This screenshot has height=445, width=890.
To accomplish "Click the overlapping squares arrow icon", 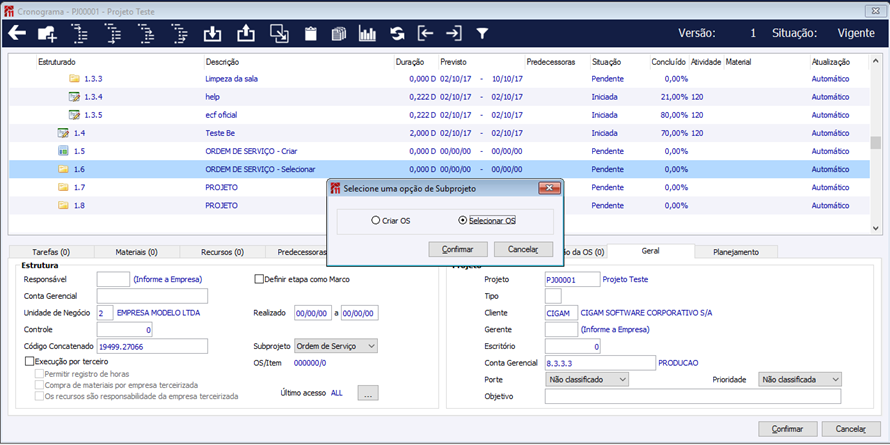I will pos(279,34).
